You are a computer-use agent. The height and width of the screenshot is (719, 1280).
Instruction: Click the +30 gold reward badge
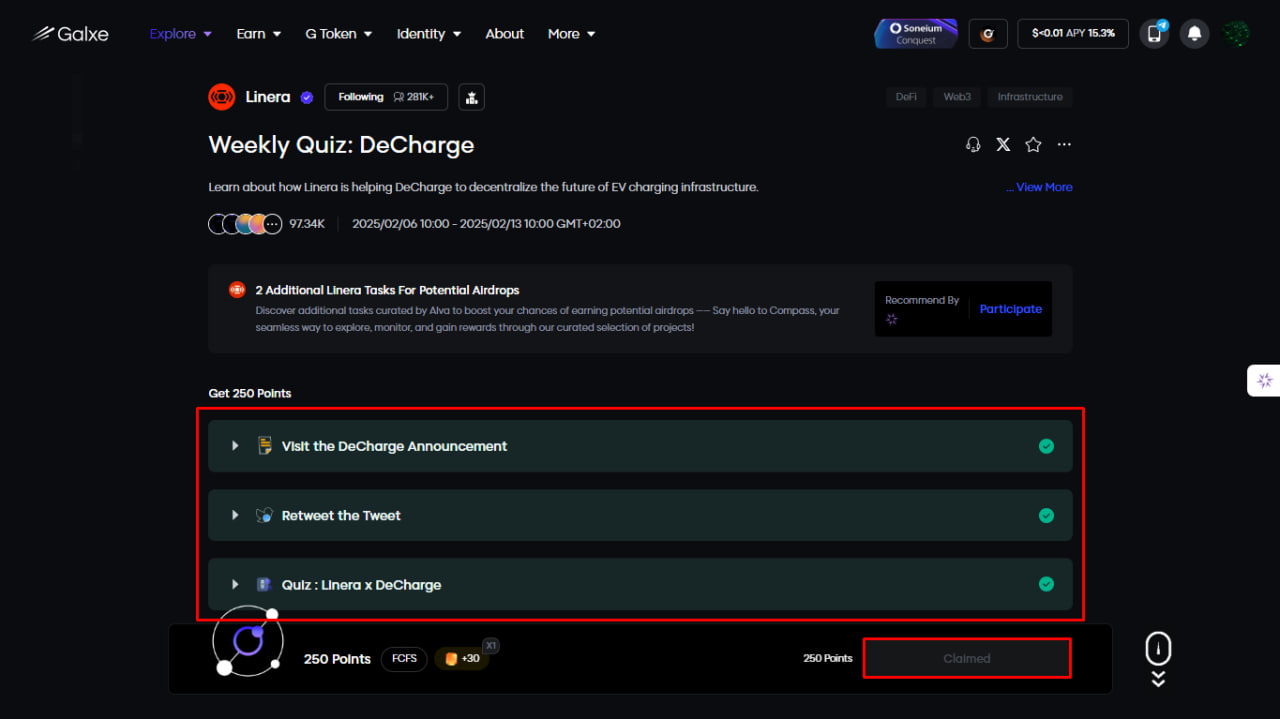pos(462,659)
